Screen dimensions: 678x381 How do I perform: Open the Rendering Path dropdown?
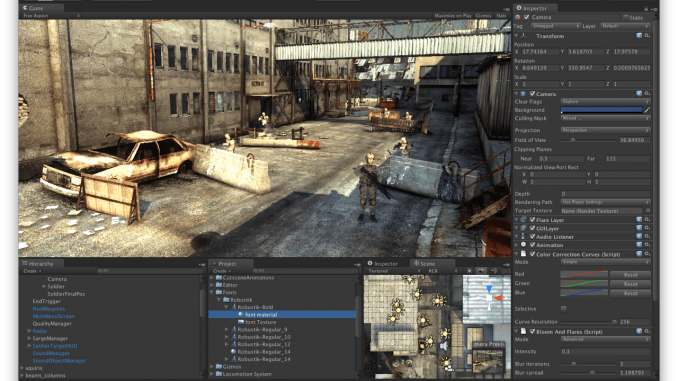point(605,202)
